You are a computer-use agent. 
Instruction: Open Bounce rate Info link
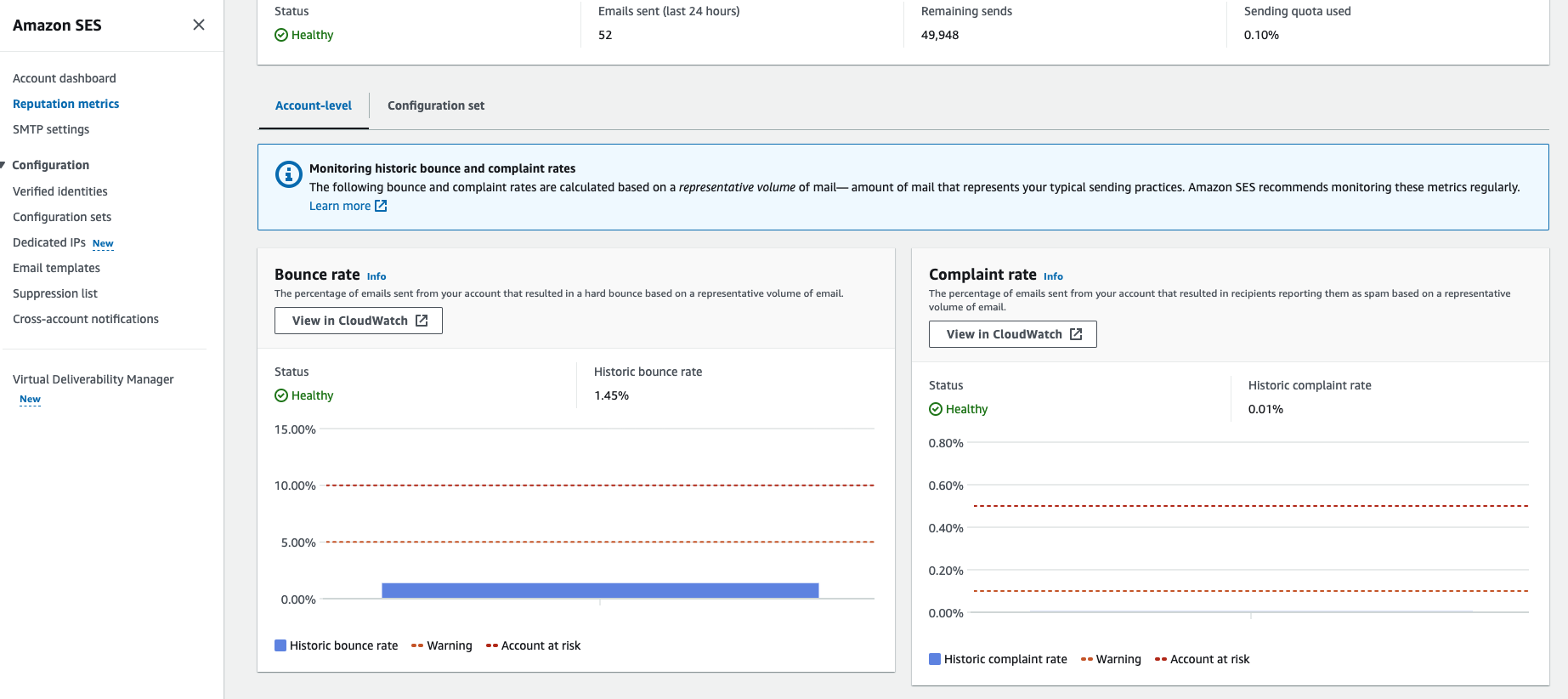click(x=376, y=276)
